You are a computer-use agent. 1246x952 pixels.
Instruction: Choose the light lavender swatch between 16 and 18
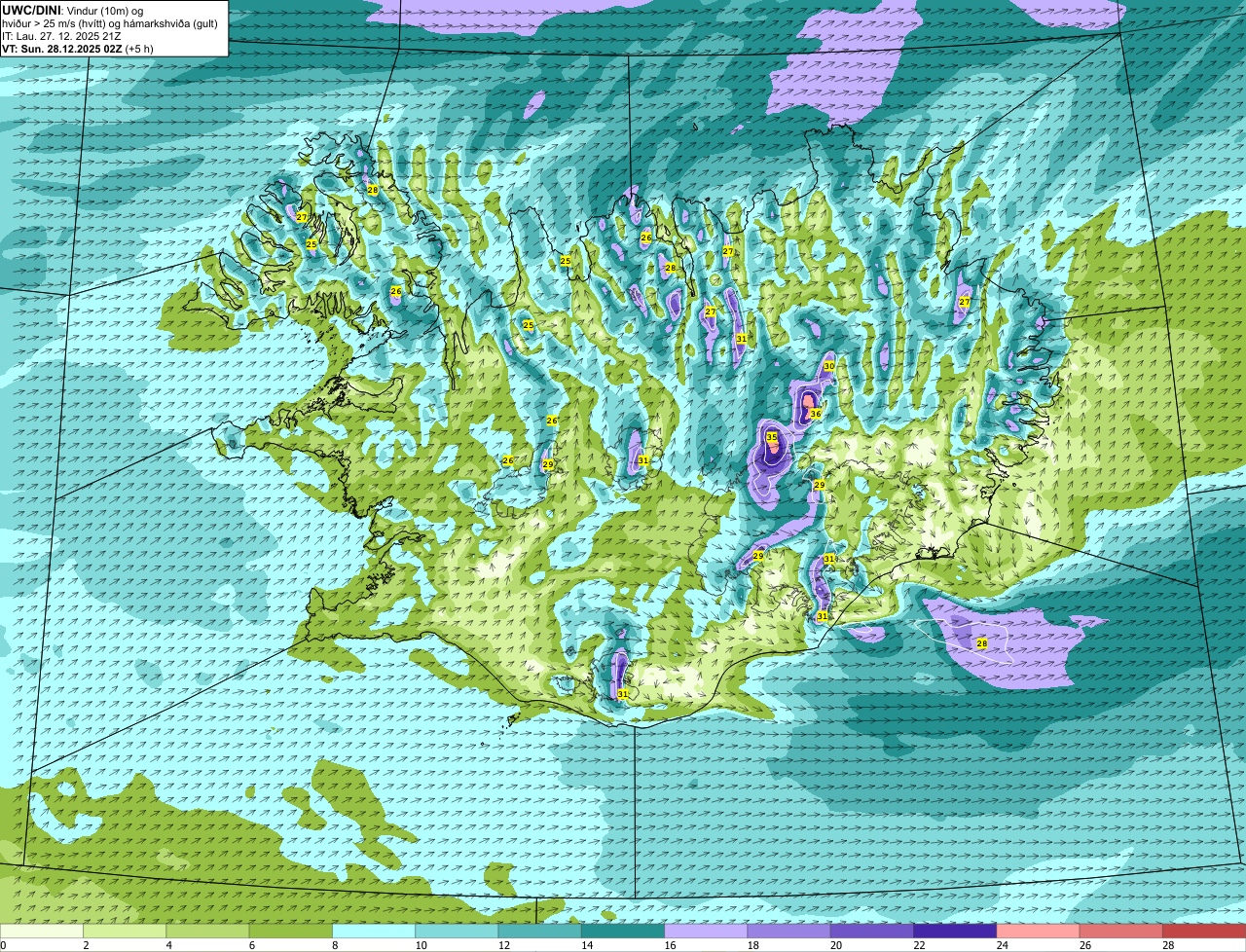706,931
